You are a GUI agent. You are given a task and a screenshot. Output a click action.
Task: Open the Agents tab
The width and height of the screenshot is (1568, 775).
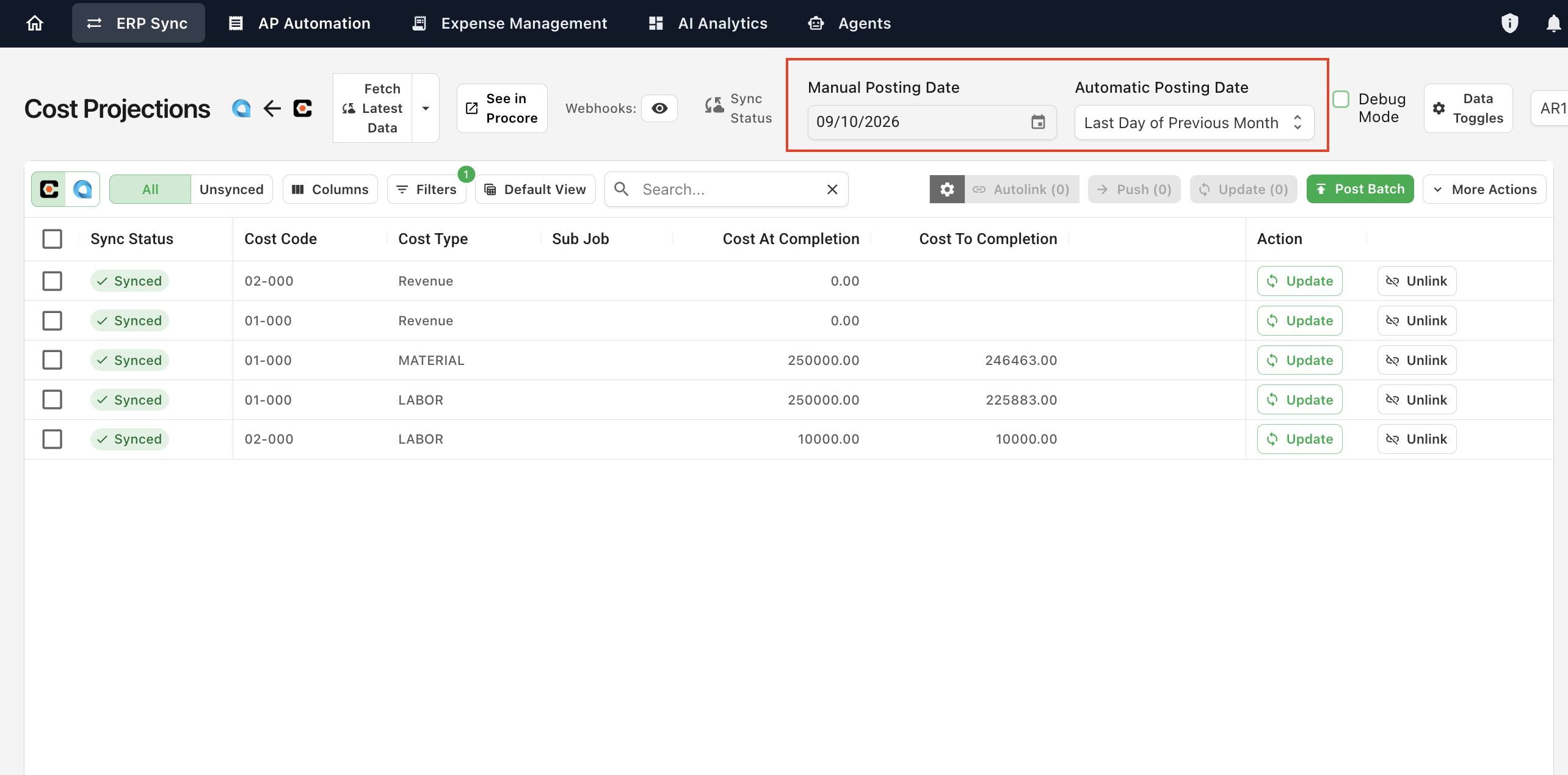point(850,23)
